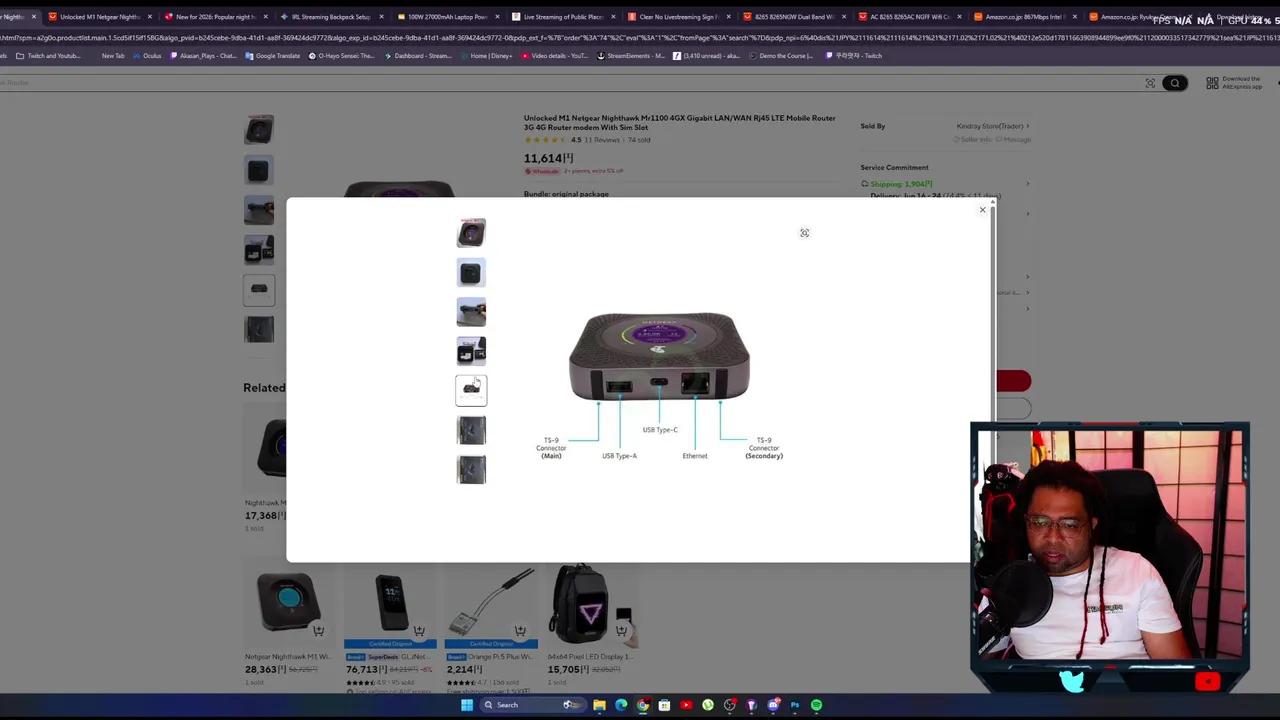The height and width of the screenshot is (720, 1280).
Task: Open Spotify from taskbar
Action: 816,705
